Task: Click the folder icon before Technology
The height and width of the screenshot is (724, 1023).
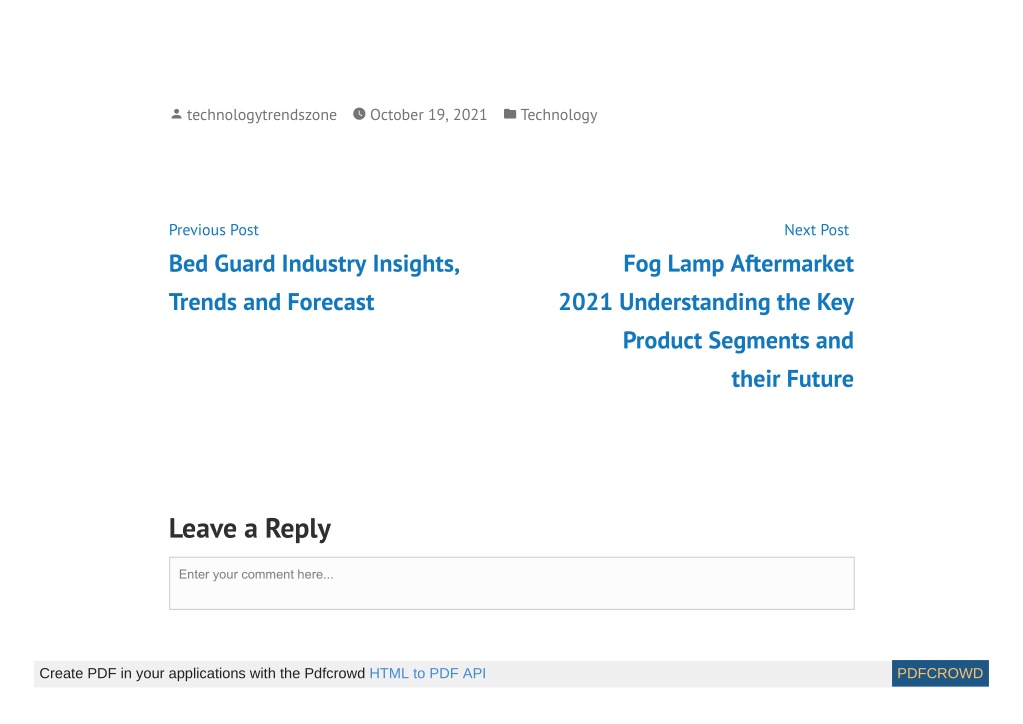Action: (x=510, y=114)
